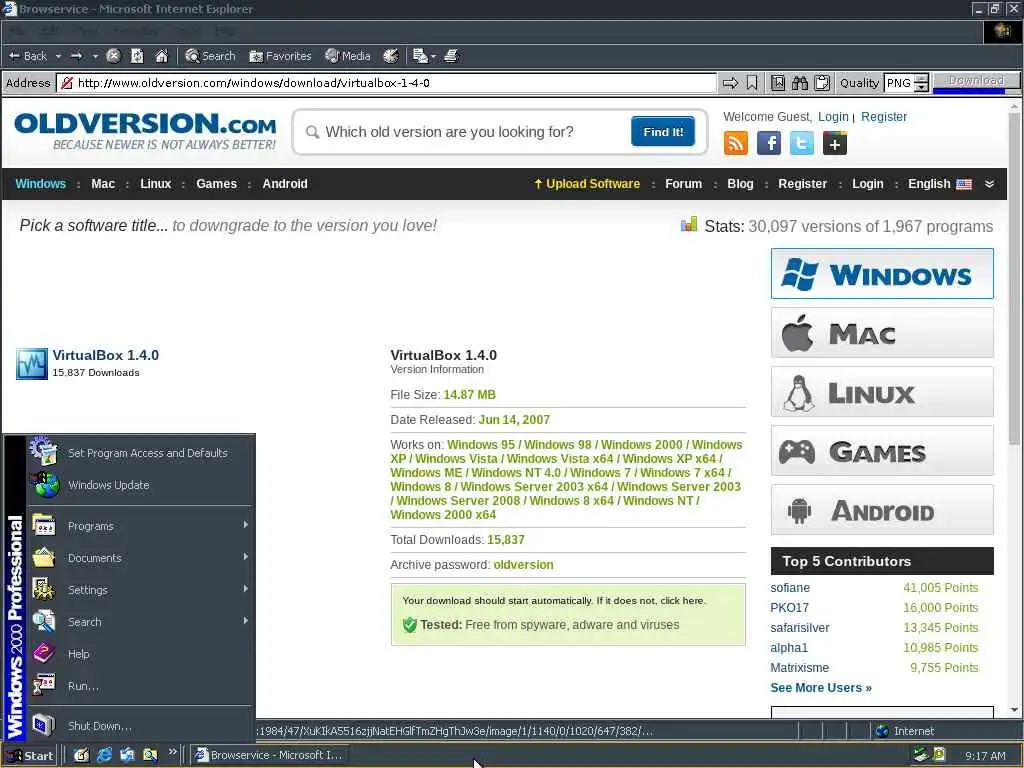Viewport: 1024px width, 768px height.
Task: Open the Register link near Welcome Guest
Action: (884, 116)
